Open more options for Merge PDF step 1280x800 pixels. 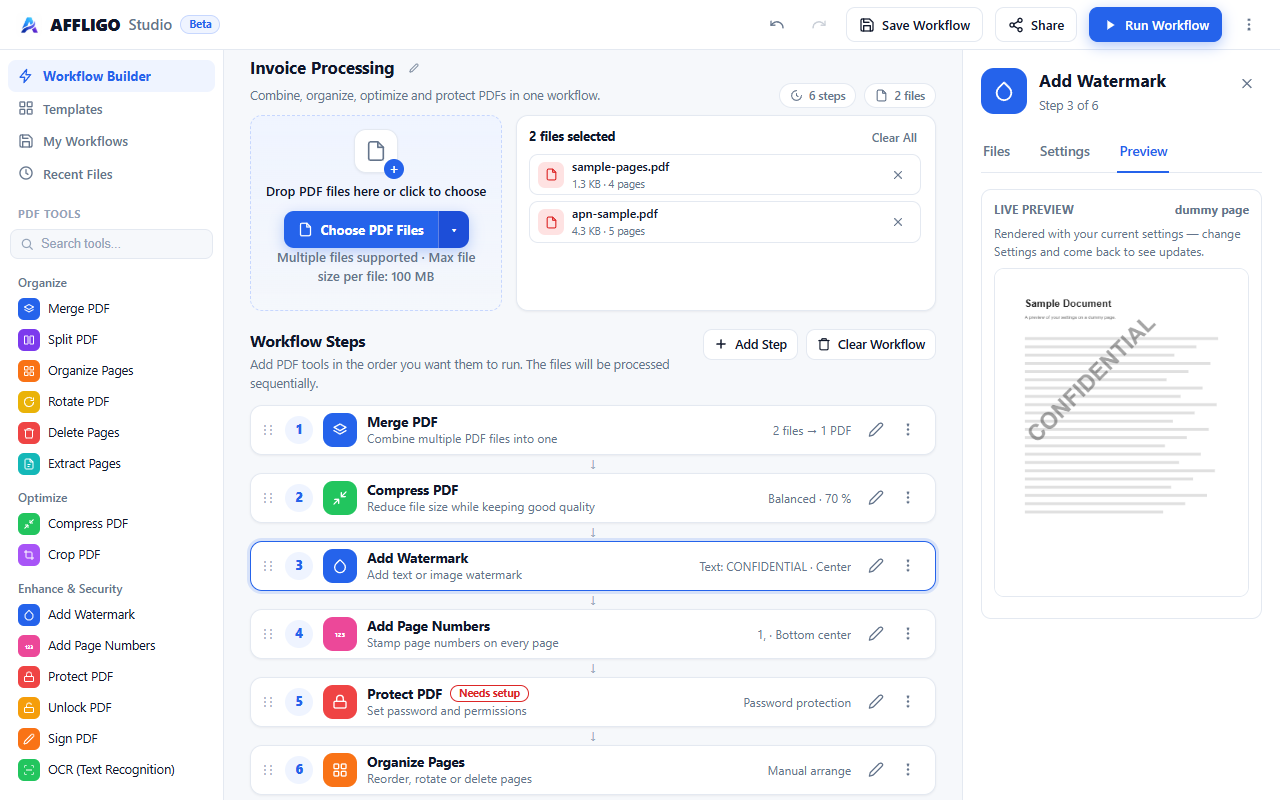[x=908, y=430]
